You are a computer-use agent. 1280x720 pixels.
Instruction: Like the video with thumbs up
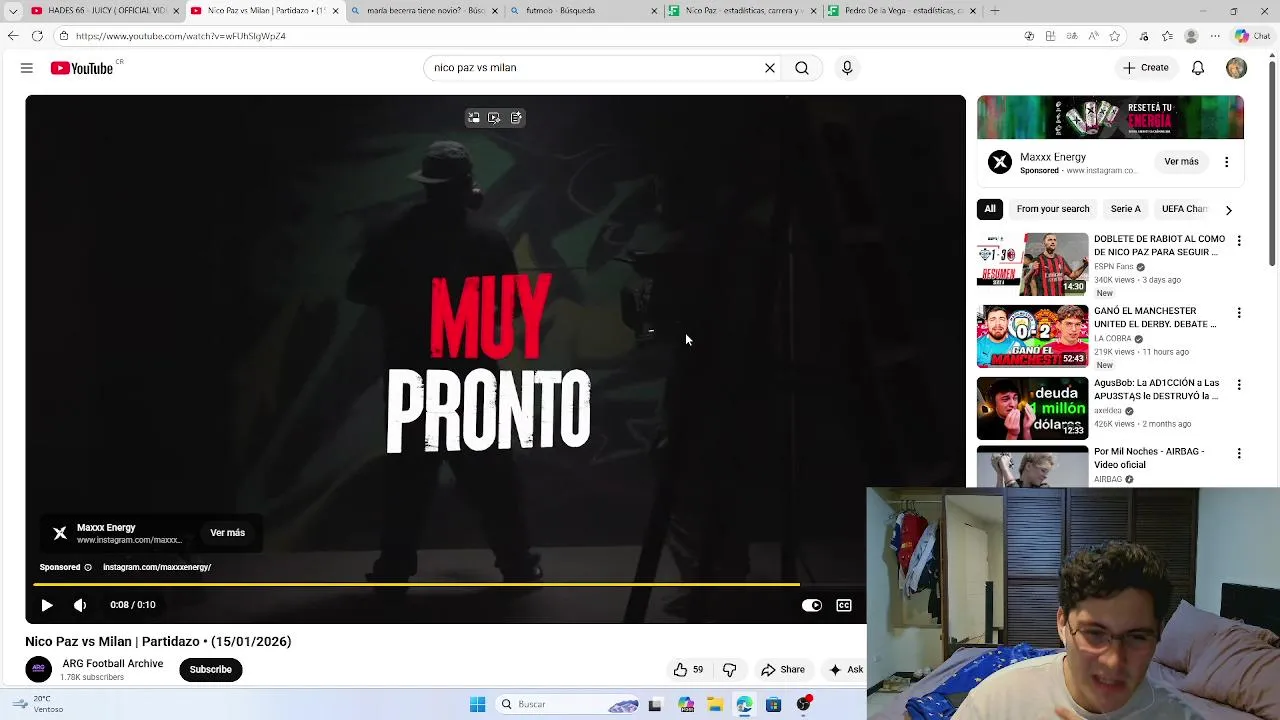click(688, 669)
